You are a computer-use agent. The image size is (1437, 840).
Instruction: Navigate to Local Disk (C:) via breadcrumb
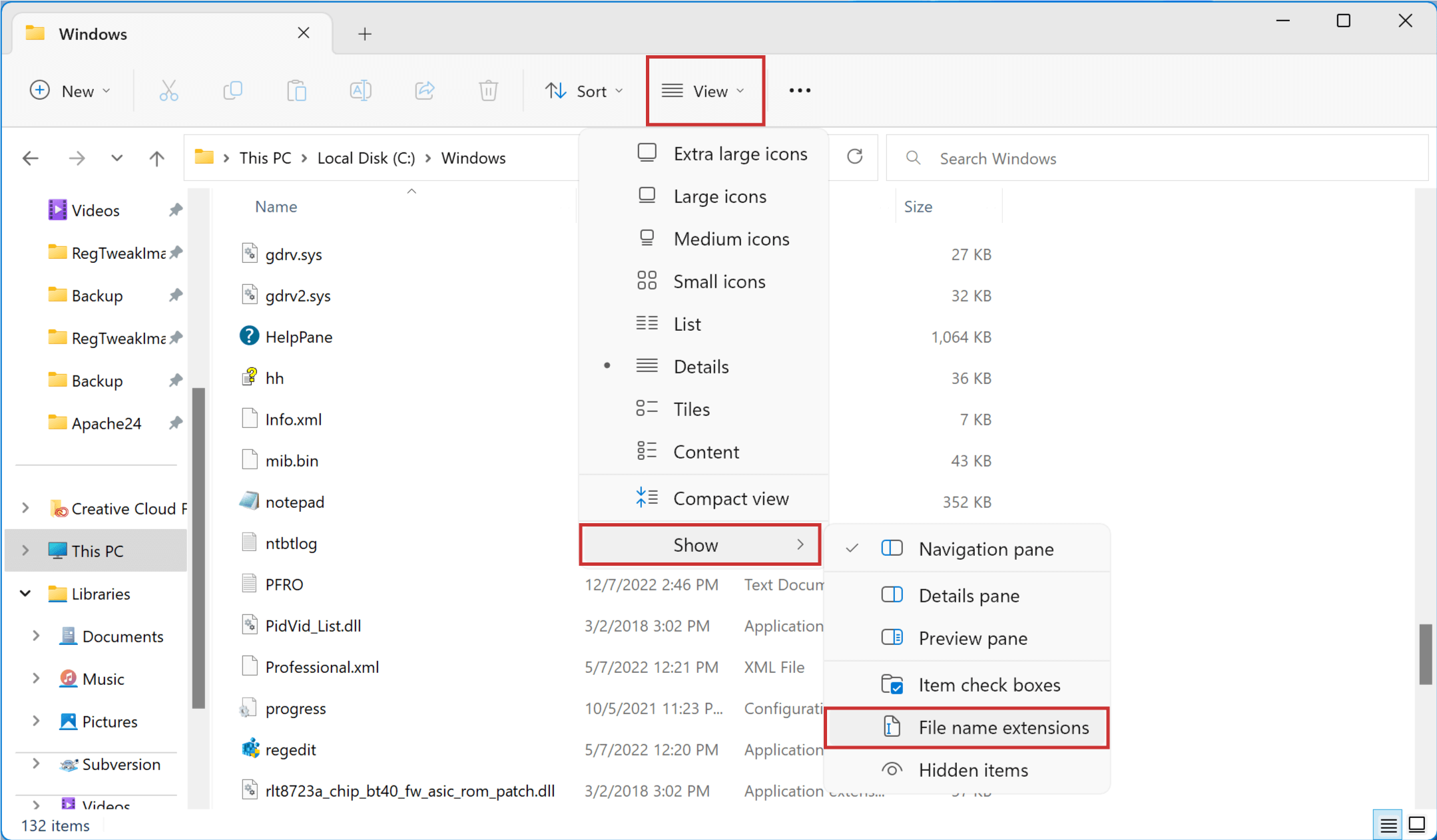(365, 157)
